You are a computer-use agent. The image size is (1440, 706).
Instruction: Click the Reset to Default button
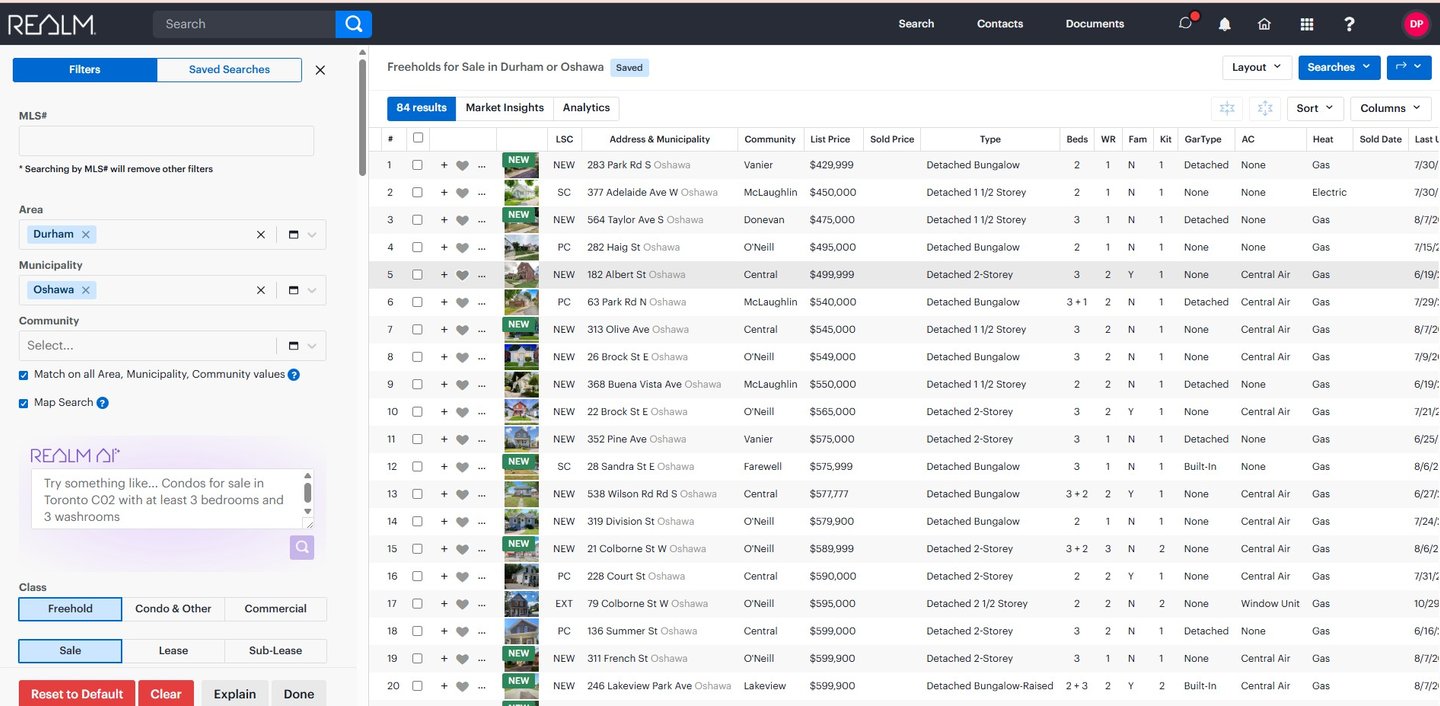(77, 694)
